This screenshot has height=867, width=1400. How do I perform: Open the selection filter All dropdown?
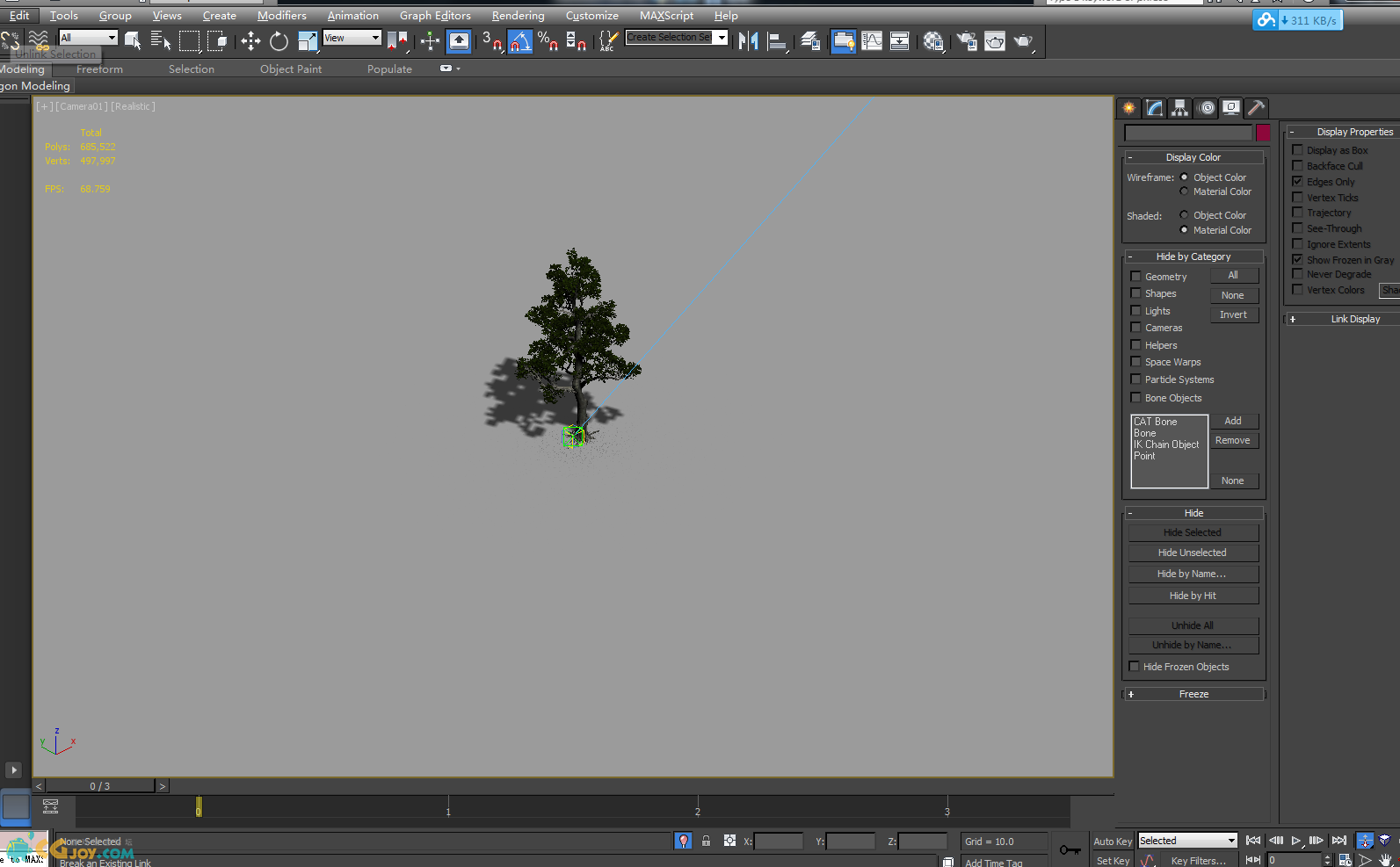point(88,38)
